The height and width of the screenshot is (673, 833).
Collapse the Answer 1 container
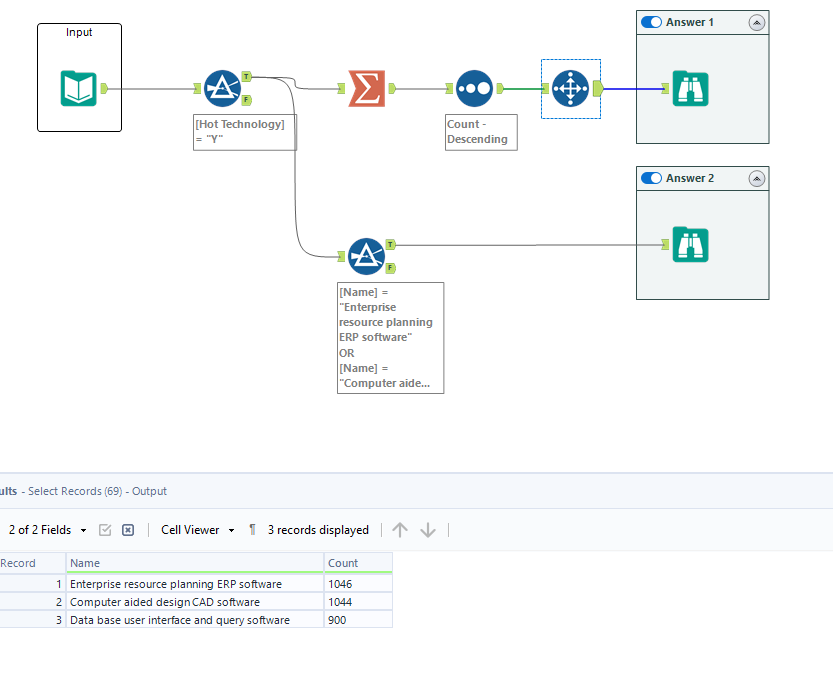pyautogui.click(x=757, y=22)
